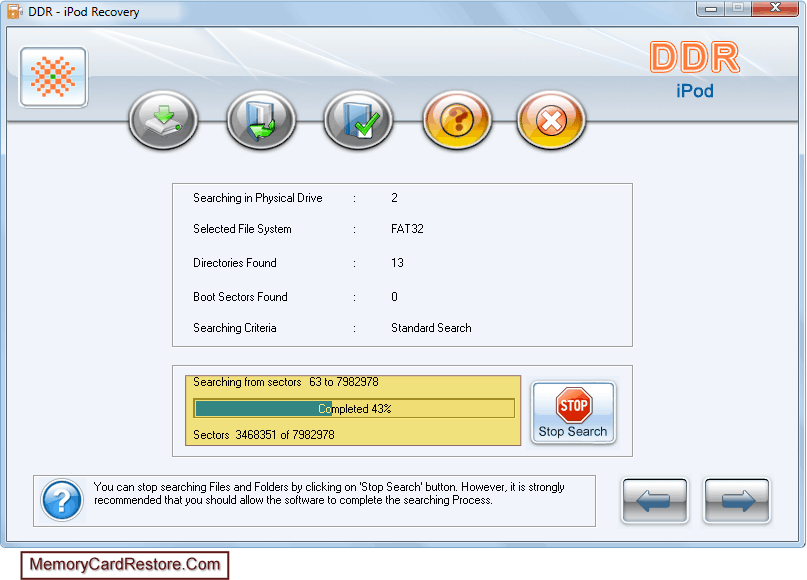Click the stop-search hint message text
The width and height of the screenshot is (807, 580).
tap(329, 494)
